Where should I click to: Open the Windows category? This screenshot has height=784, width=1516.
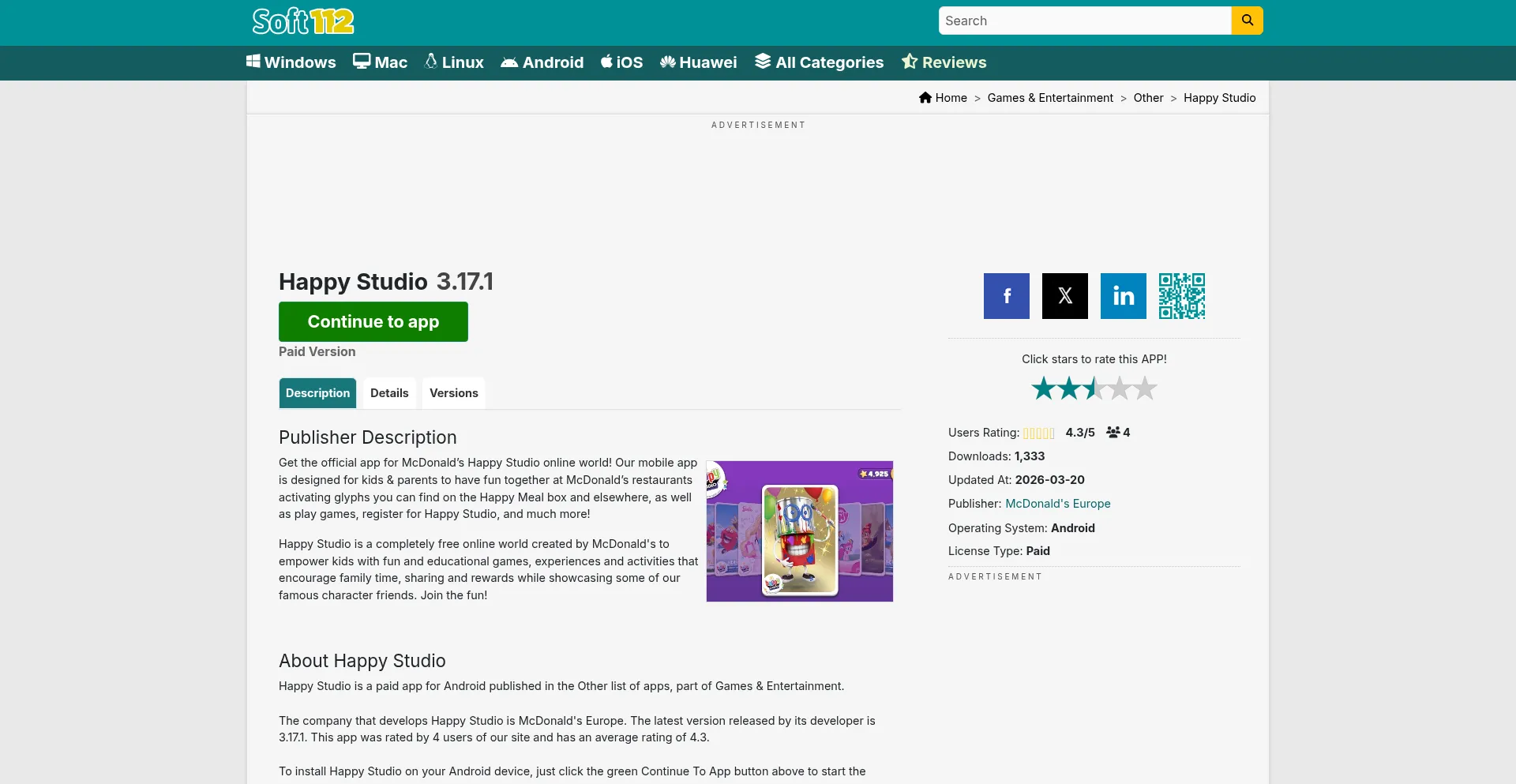click(x=291, y=62)
